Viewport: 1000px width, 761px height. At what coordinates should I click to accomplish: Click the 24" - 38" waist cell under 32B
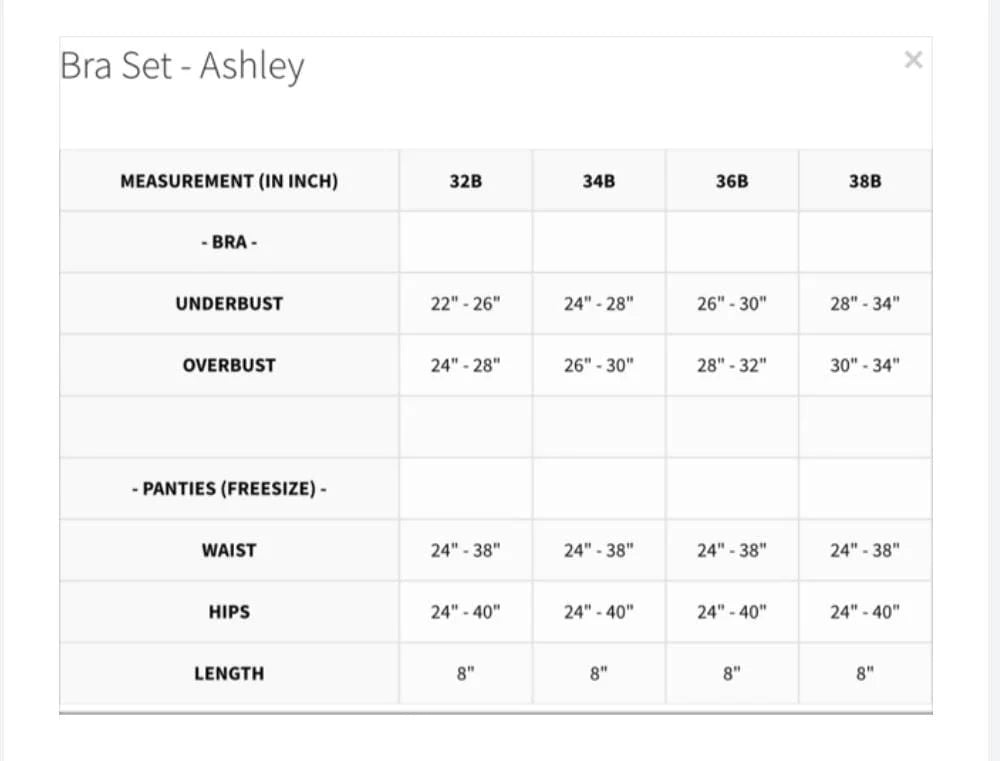click(464, 550)
